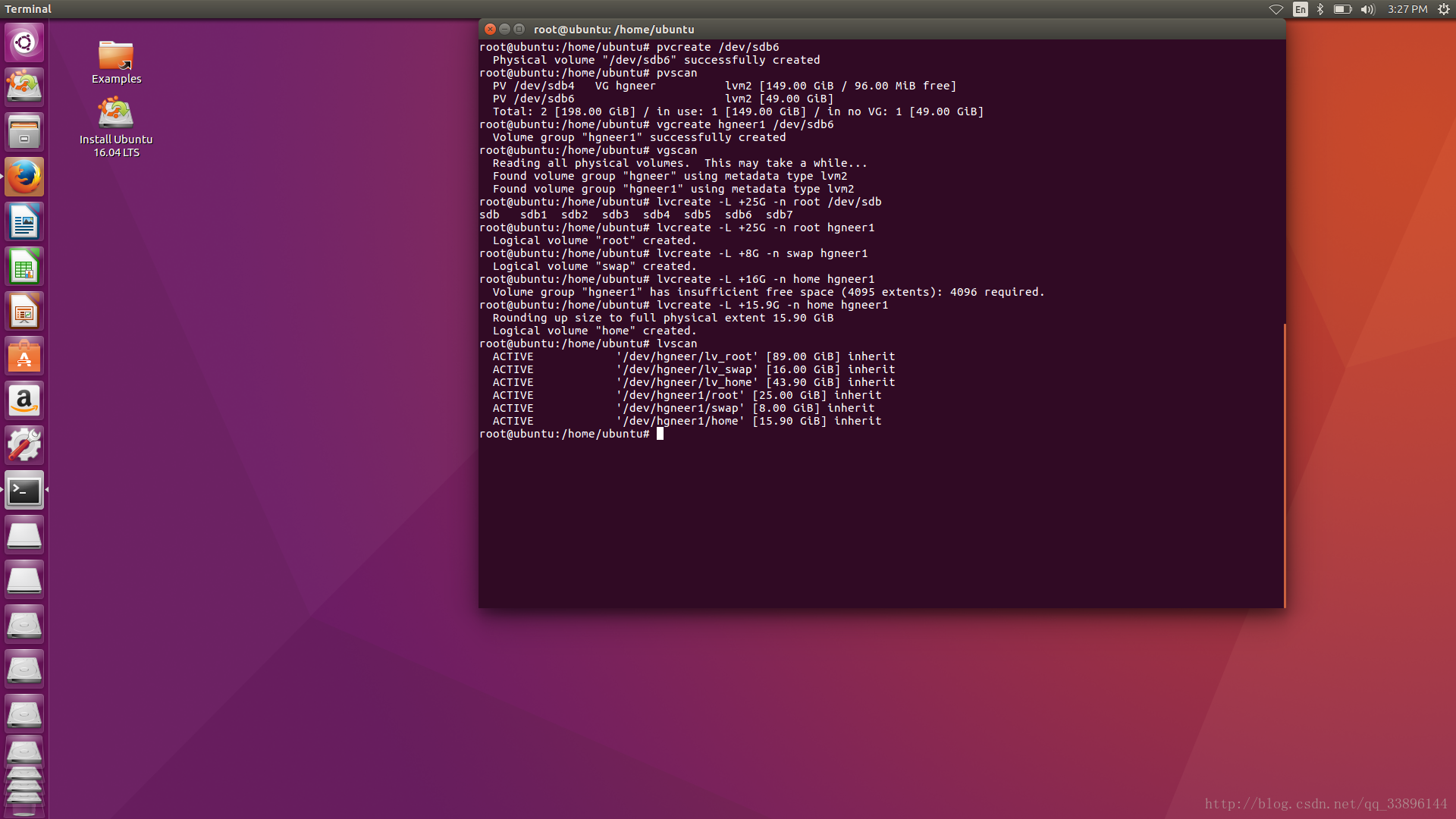Open the Bluetooth indicator menu
The image size is (1456, 819).
(x=1320, y=9)
